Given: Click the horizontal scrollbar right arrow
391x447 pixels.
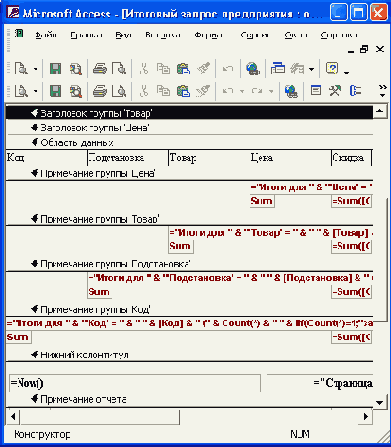Looking at the screenshot, I should click(x=366, y=416).
